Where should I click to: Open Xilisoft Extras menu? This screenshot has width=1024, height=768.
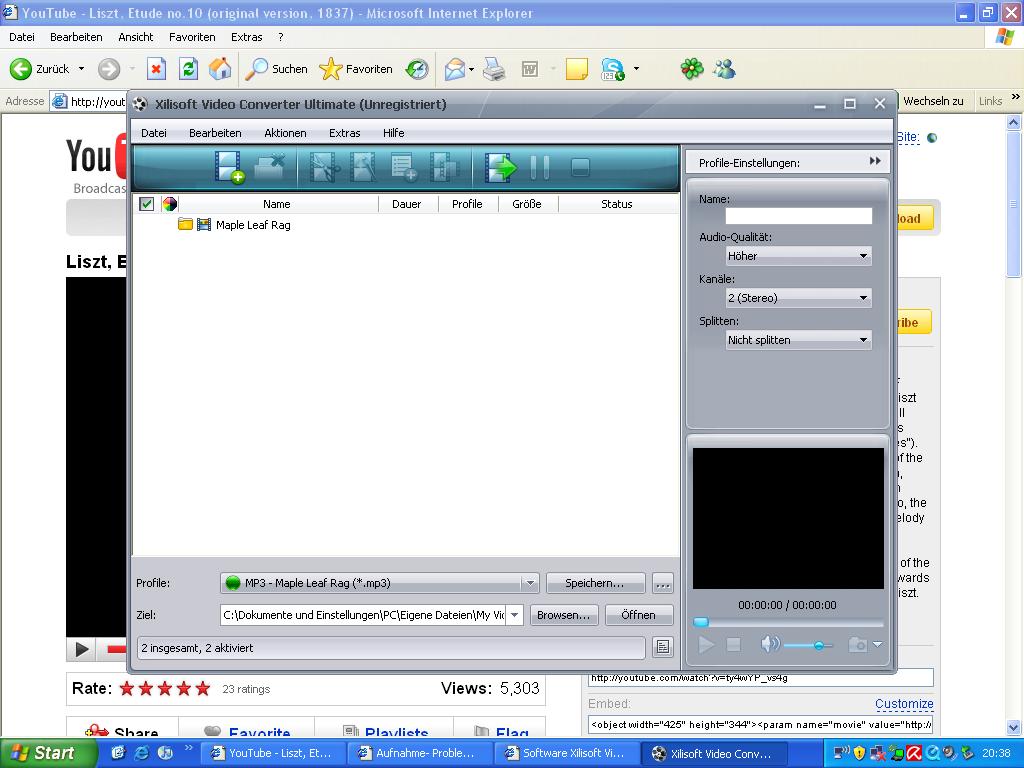(344, 133)
